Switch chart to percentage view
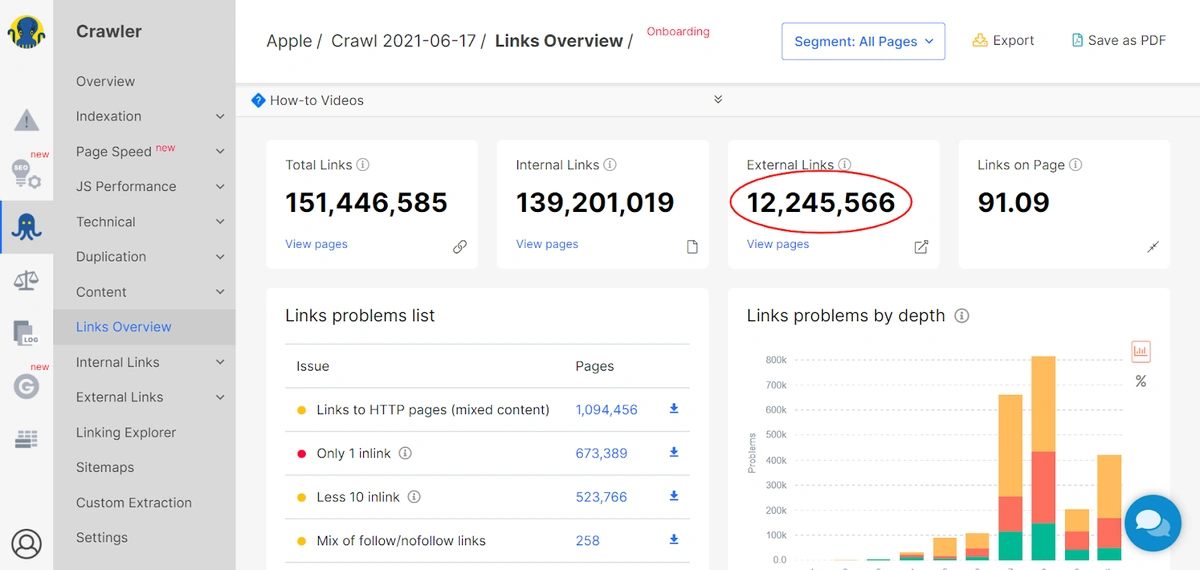Image resolution: width=1200 pixels, height=570 pixels. click(1141, 382)
